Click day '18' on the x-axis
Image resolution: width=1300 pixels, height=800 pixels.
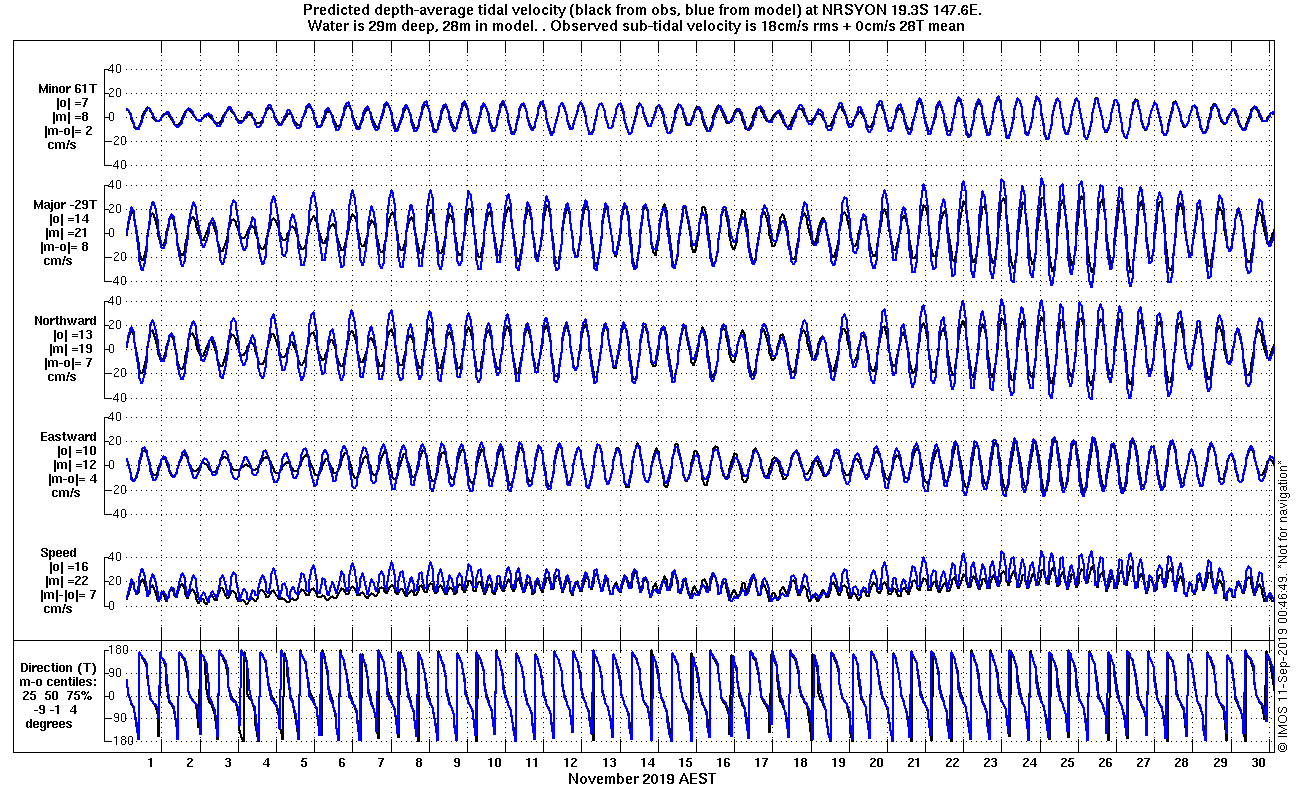click(x=800, y=762)
